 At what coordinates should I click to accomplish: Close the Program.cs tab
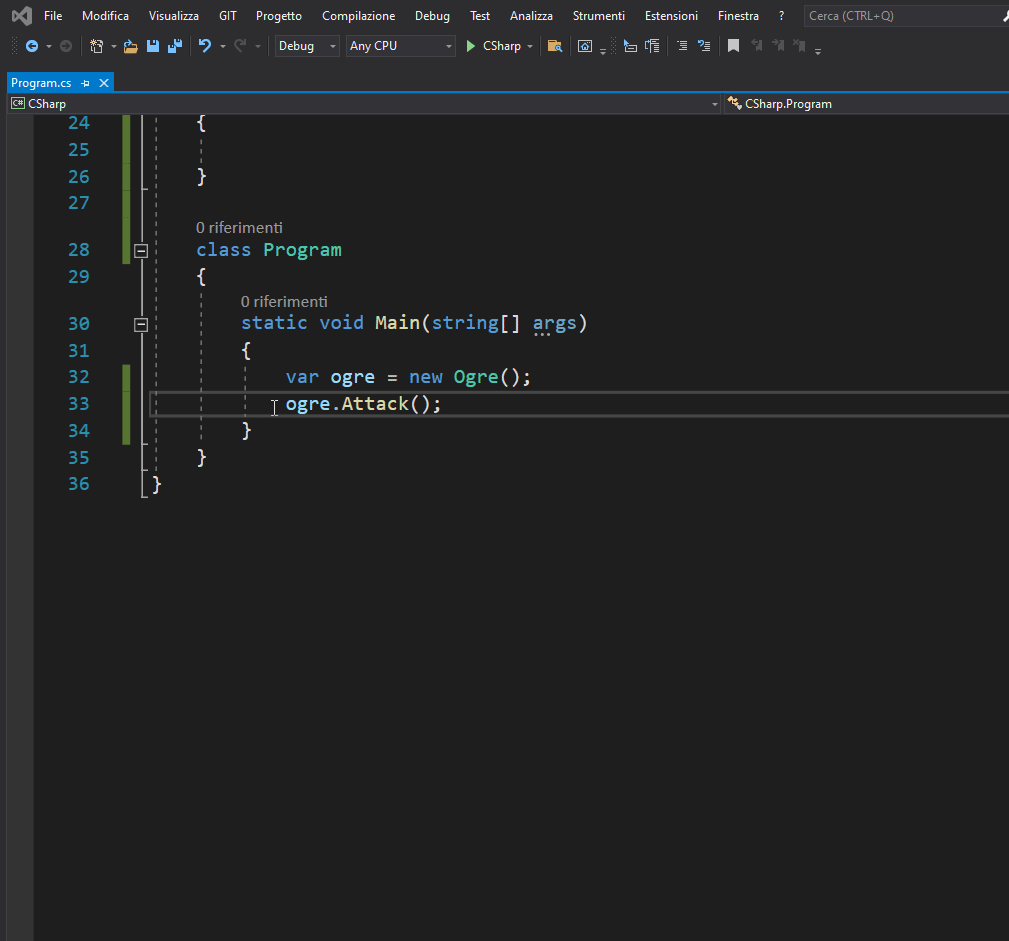click(102, 83)
